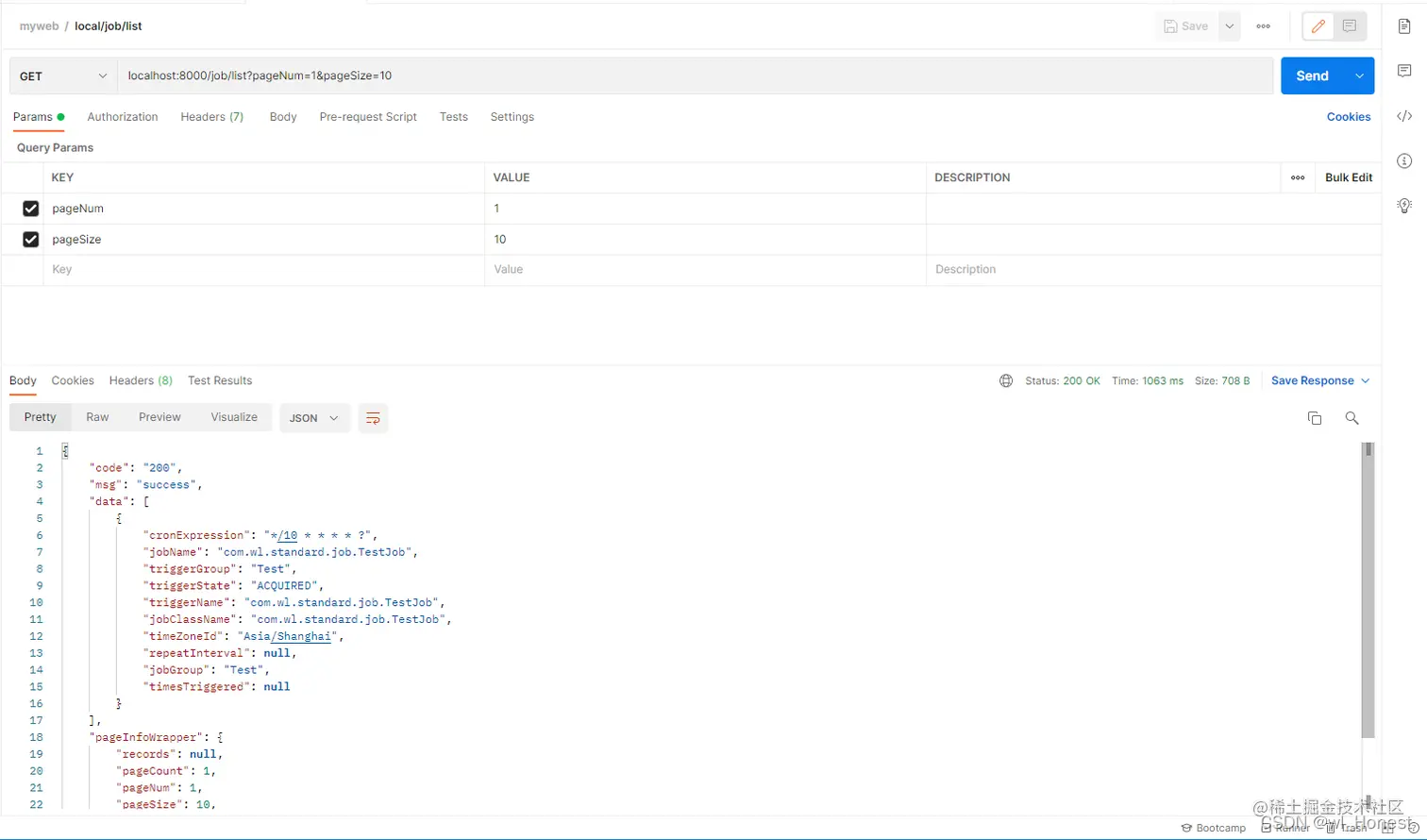Open the Tests tab

[x=454, y=117]
